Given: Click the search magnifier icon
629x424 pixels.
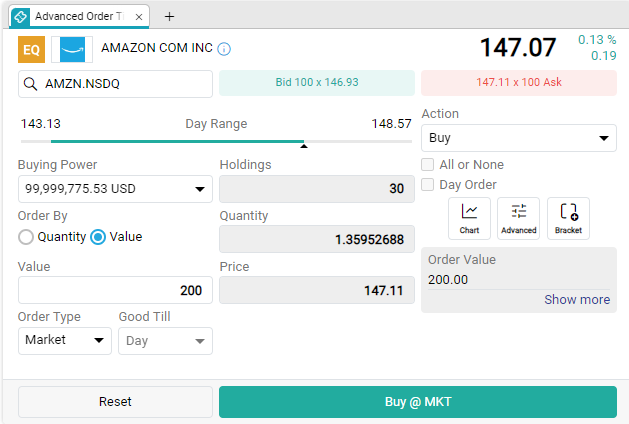Looking at the screenshot, I should pyautogui.click(x=30, y=84).
